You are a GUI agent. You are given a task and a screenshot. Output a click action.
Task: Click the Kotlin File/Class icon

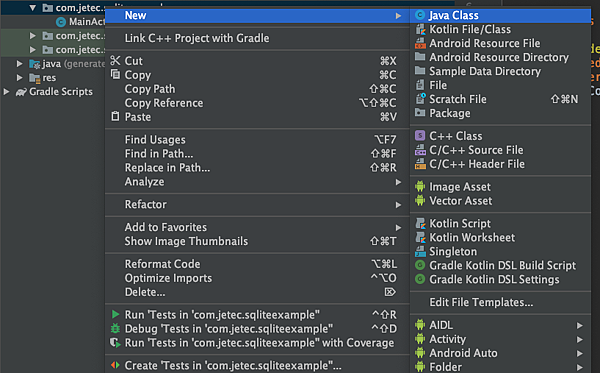[x=420, y=29]
